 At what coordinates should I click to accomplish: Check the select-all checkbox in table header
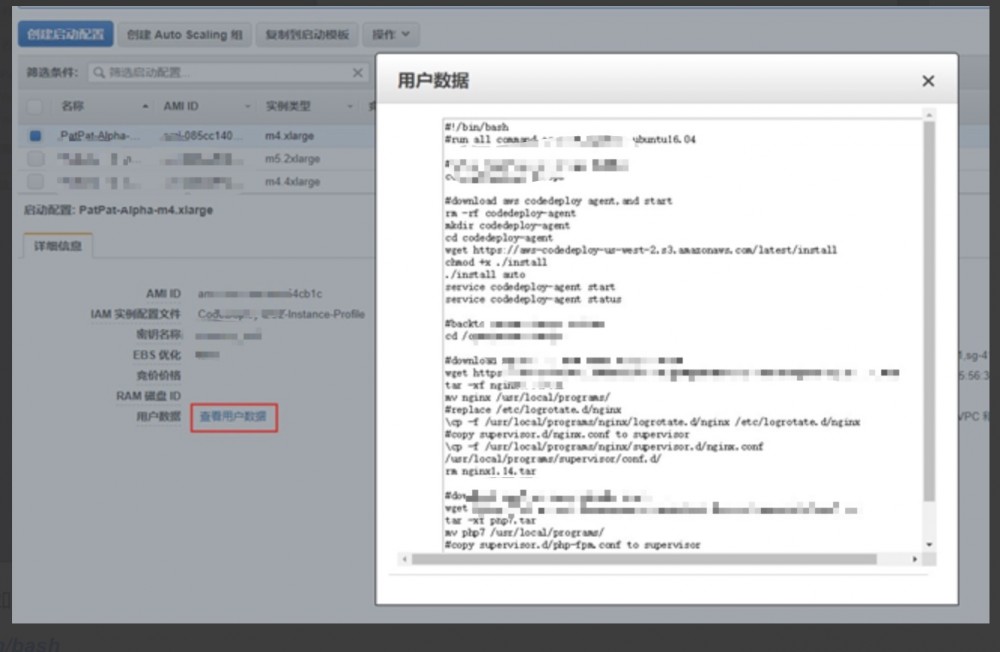click(34, 106)
